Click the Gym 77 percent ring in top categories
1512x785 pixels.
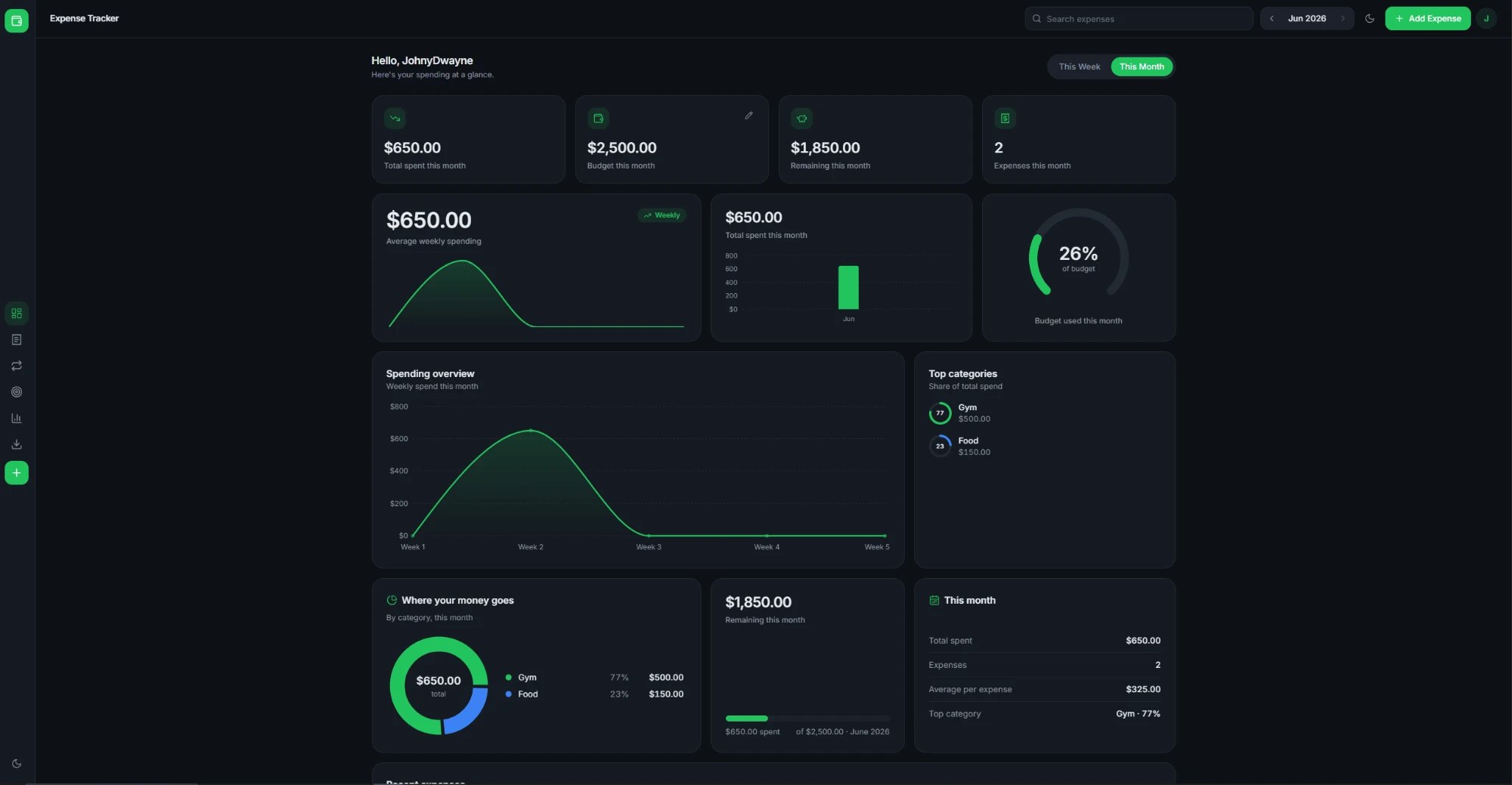(x=940, y=413)
